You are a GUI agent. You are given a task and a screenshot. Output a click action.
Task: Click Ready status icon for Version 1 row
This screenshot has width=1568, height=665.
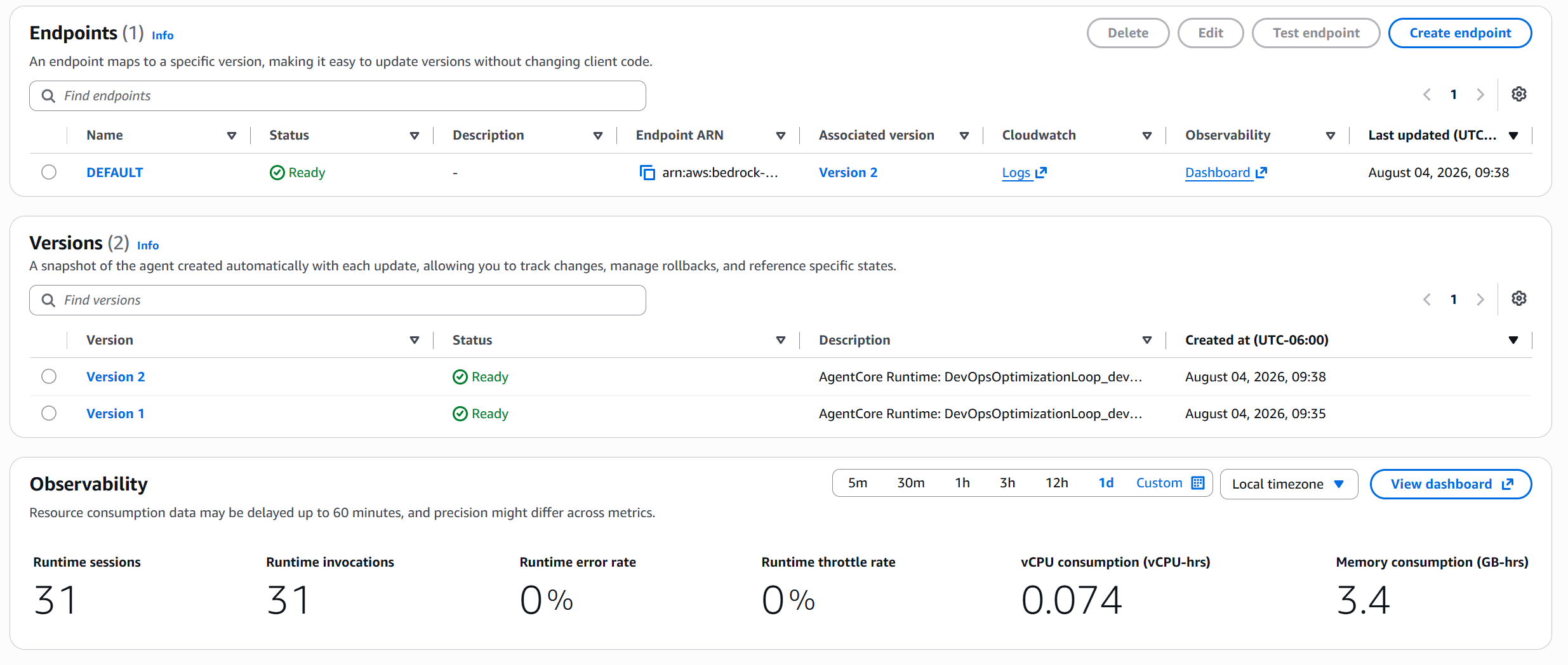pos(460,414)
